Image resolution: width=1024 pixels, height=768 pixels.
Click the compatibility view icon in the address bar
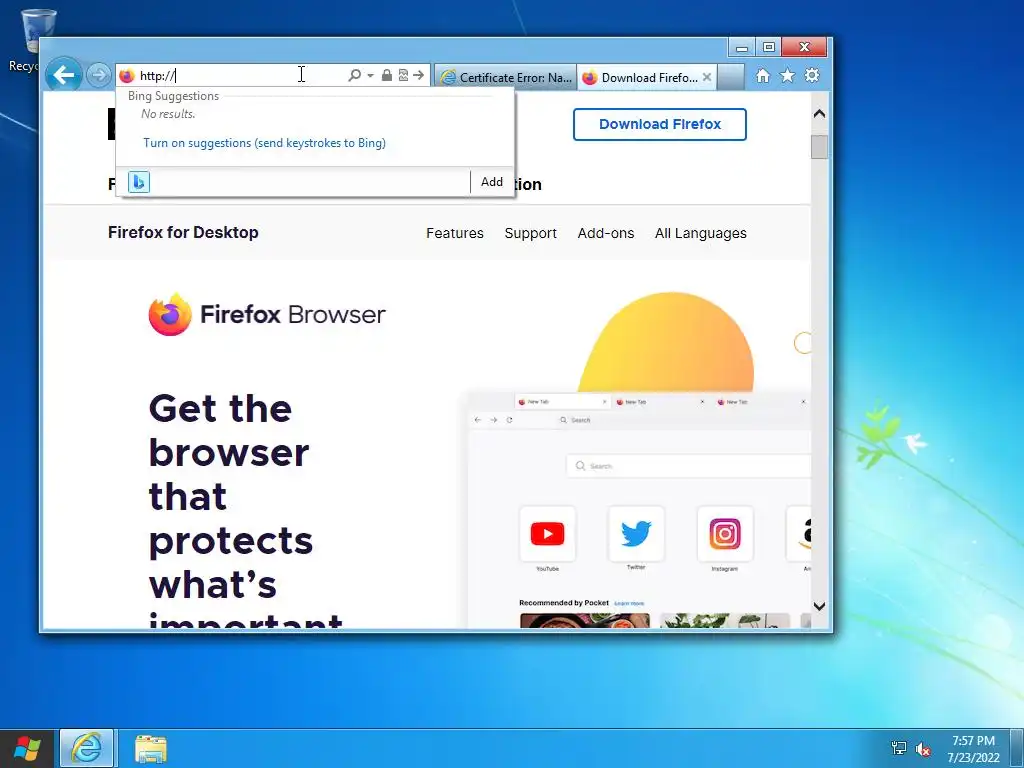tap(403, 75)
